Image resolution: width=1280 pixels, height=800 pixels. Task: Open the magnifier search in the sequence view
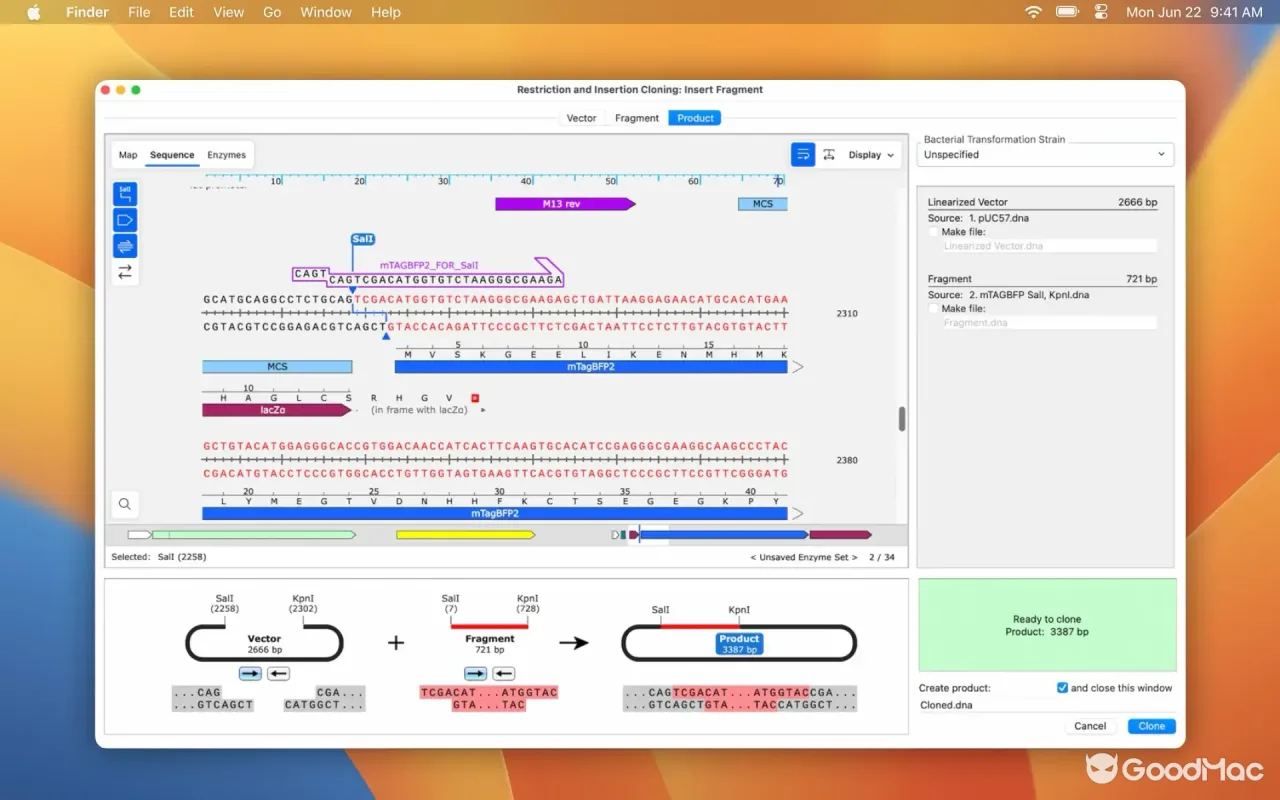point(125,504)
